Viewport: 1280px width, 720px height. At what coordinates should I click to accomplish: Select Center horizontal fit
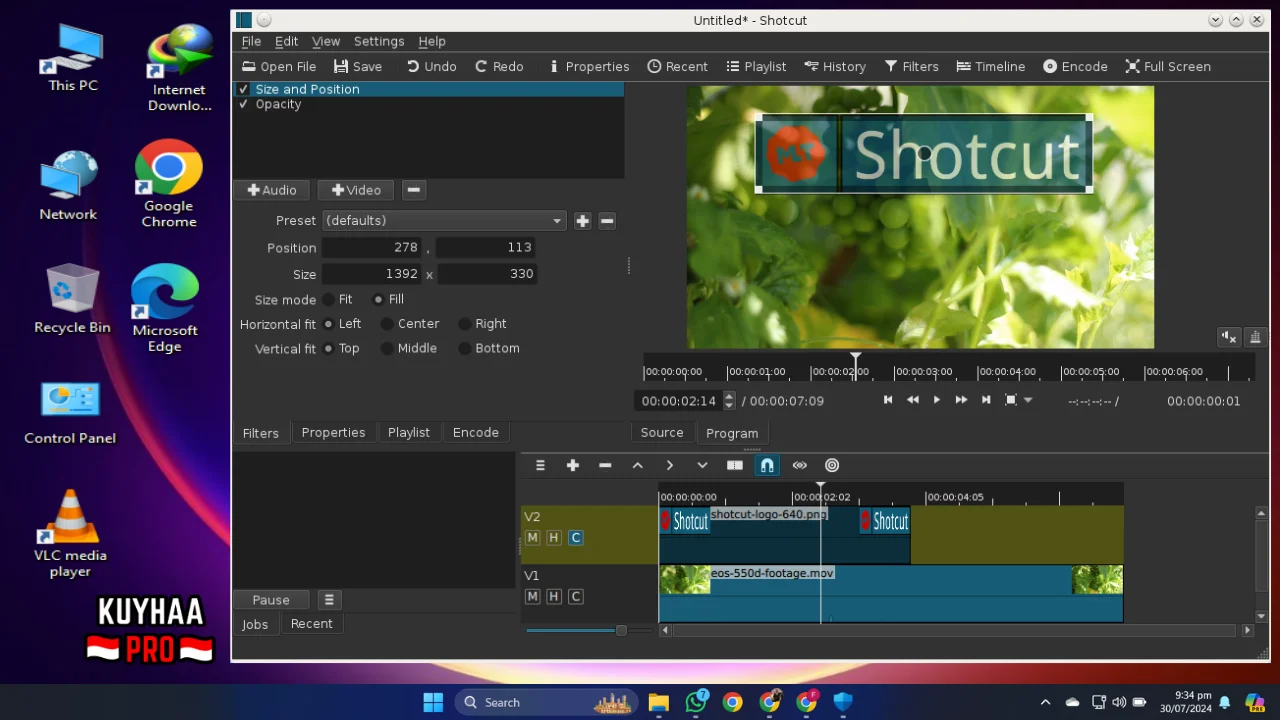(410, 324)
